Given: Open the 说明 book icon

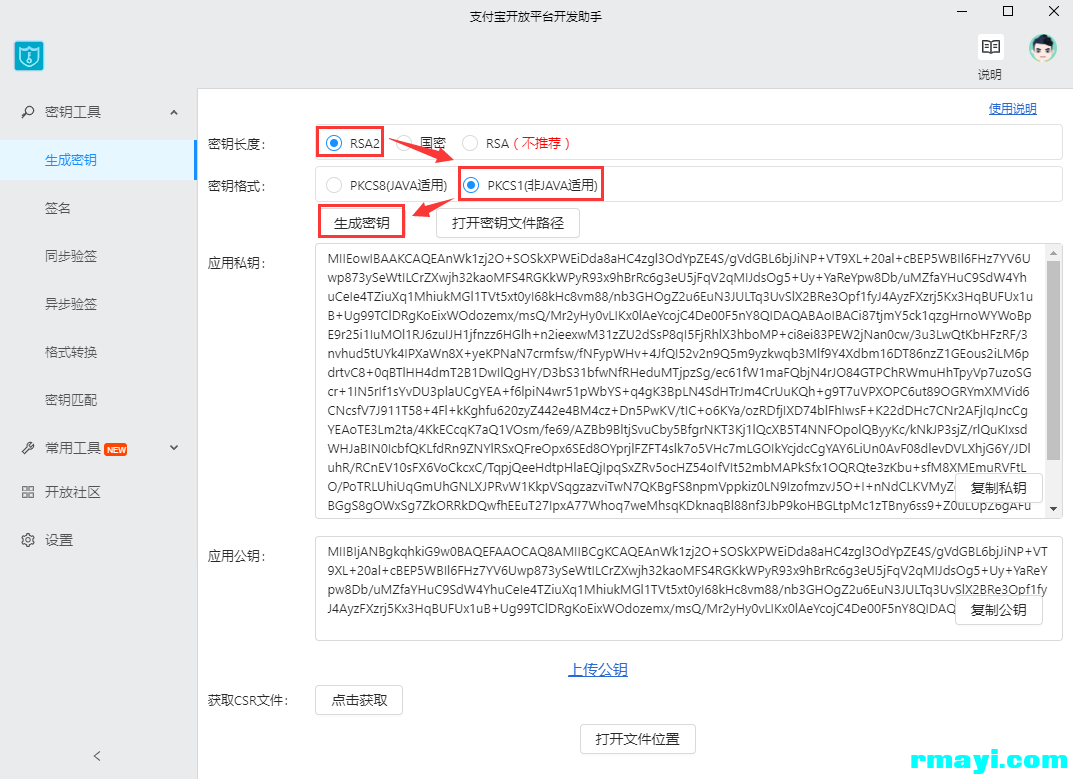Looking at the screenshot, I should pos(990,47).
